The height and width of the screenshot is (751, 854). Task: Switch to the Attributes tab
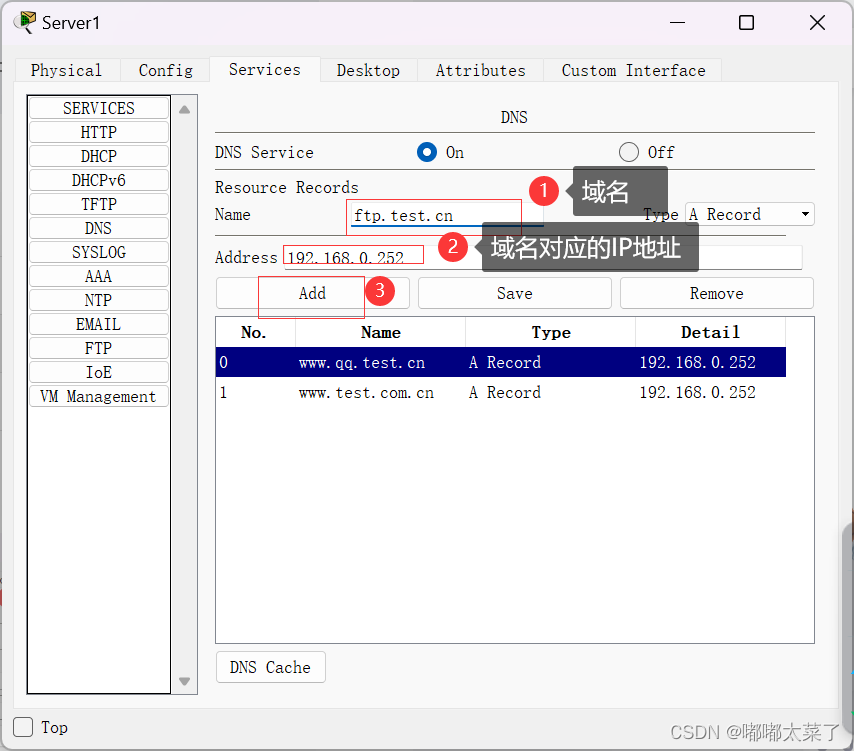click(x=480, y=70)
